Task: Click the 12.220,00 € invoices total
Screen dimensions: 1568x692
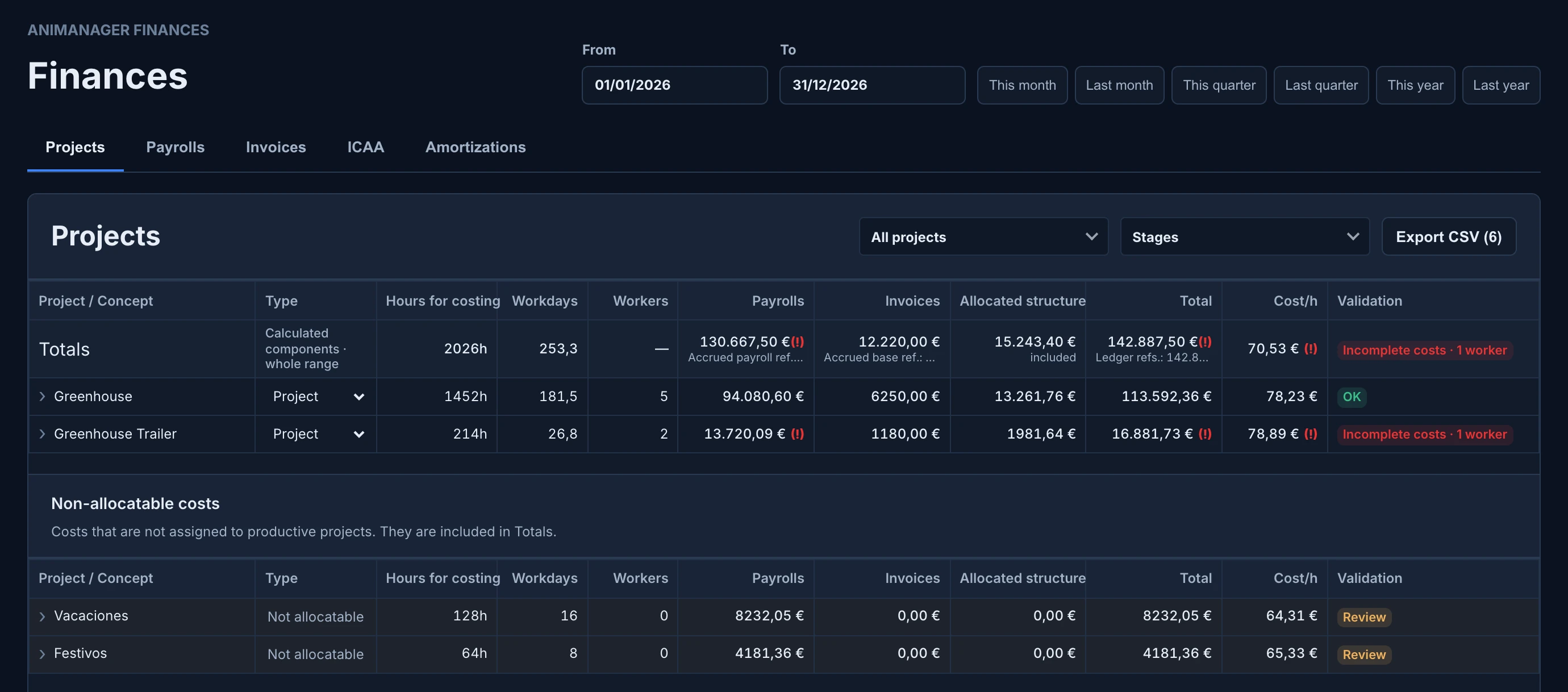Action: (x=899, y=342)
